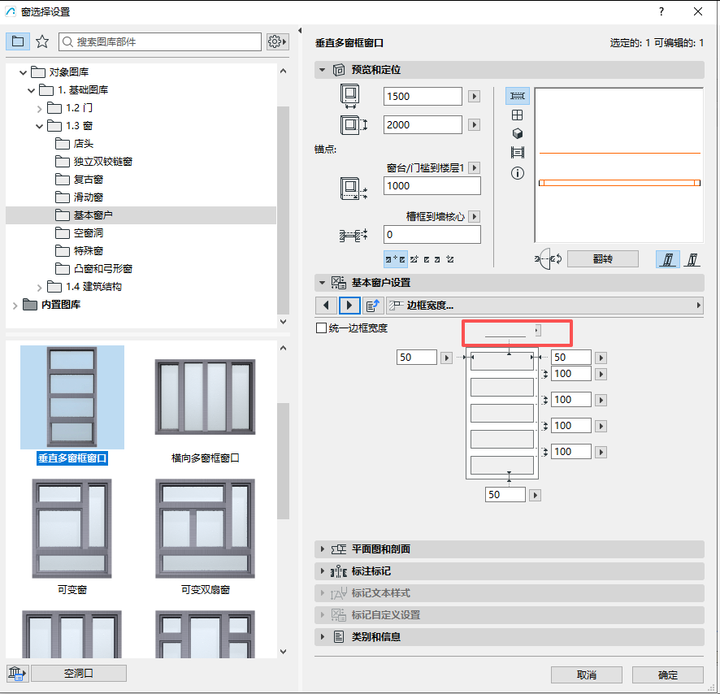
Task: Click the sill height anchor icon
Action: pos(353,188)
